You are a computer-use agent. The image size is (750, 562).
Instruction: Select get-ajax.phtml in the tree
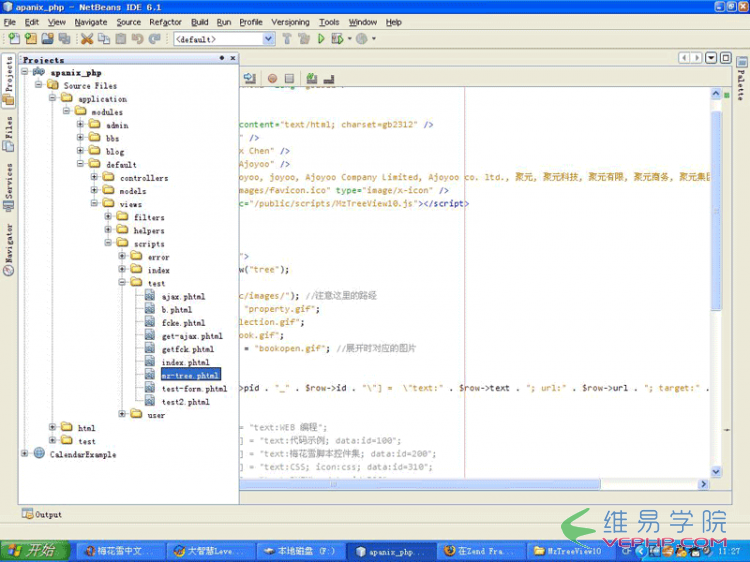(x=192, y=336)
